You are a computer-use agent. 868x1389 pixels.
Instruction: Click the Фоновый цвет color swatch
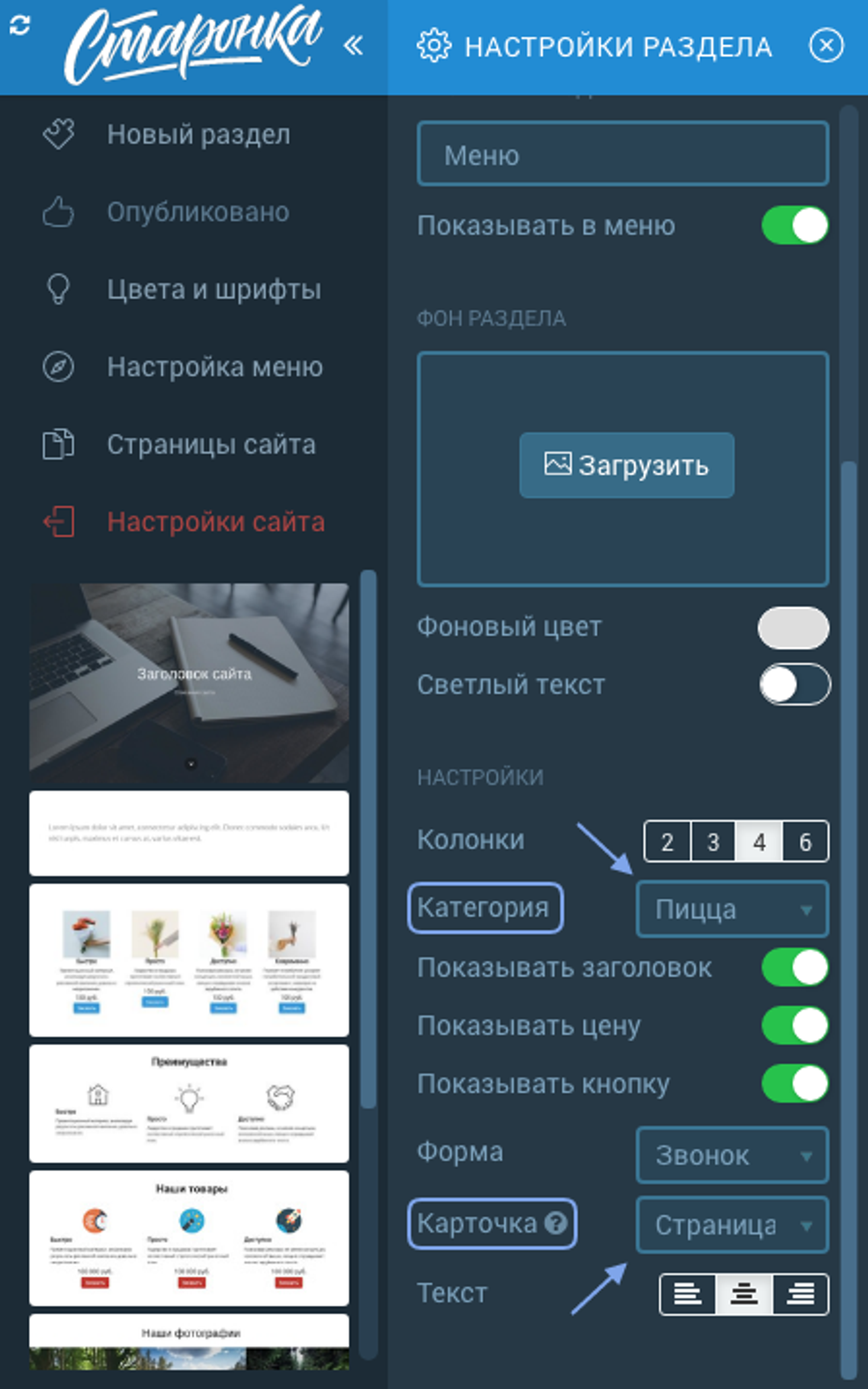[x=793, y=627]
